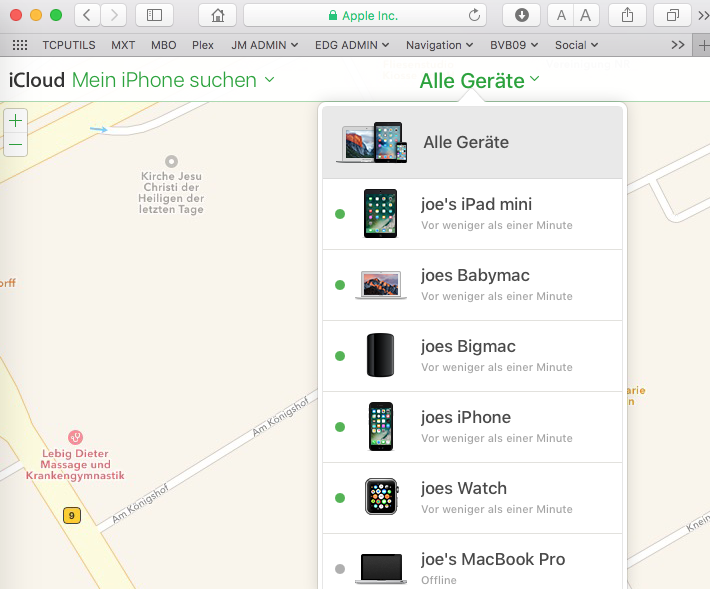
Task: Zoom out on the map
Action: tap(15, 145)
